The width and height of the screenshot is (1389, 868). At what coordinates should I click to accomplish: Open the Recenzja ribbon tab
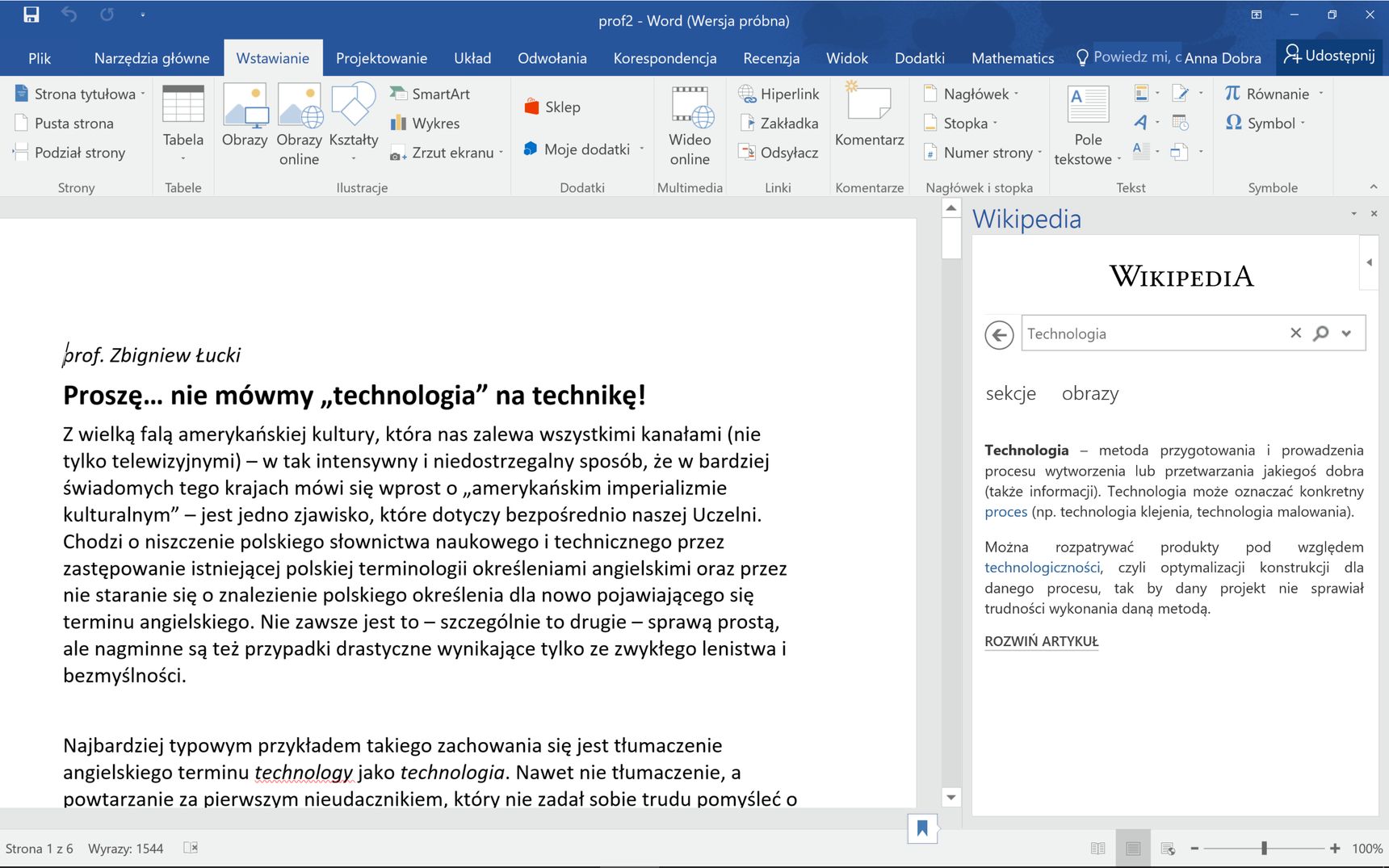[x=771, y=58]
